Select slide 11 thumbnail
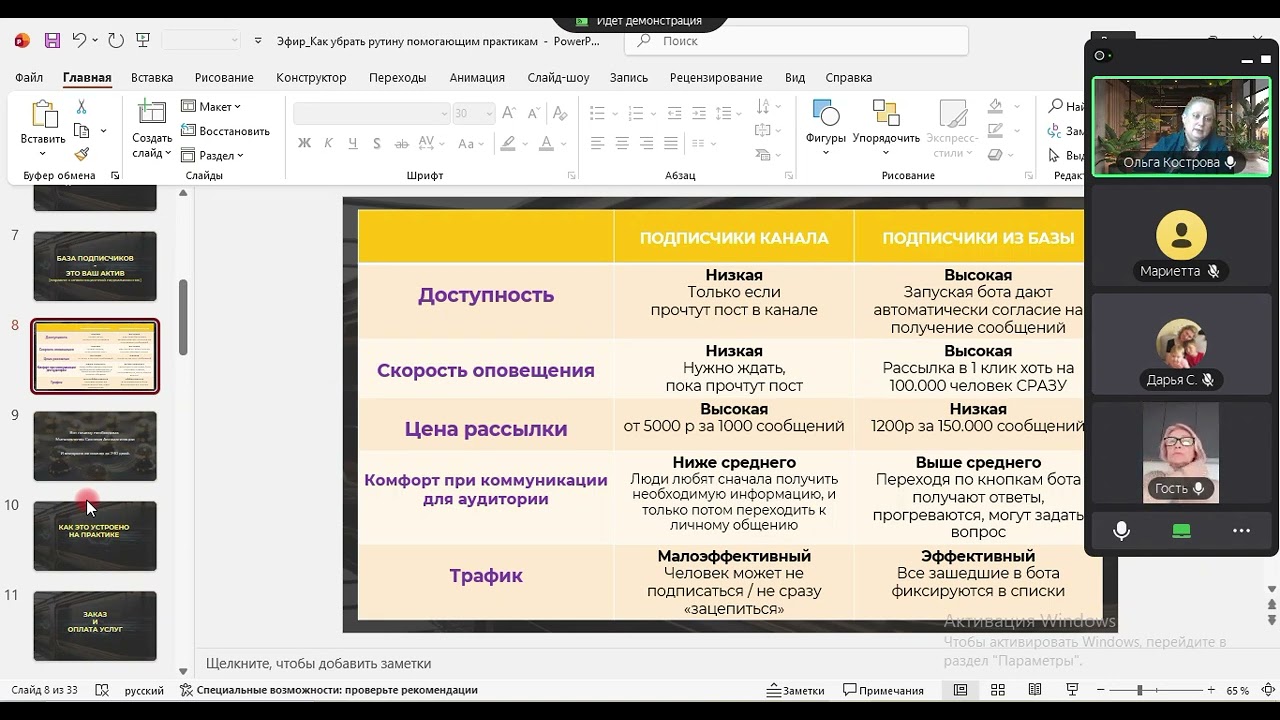The width and height of the screenshot is (1280, 720). point(95,626)
